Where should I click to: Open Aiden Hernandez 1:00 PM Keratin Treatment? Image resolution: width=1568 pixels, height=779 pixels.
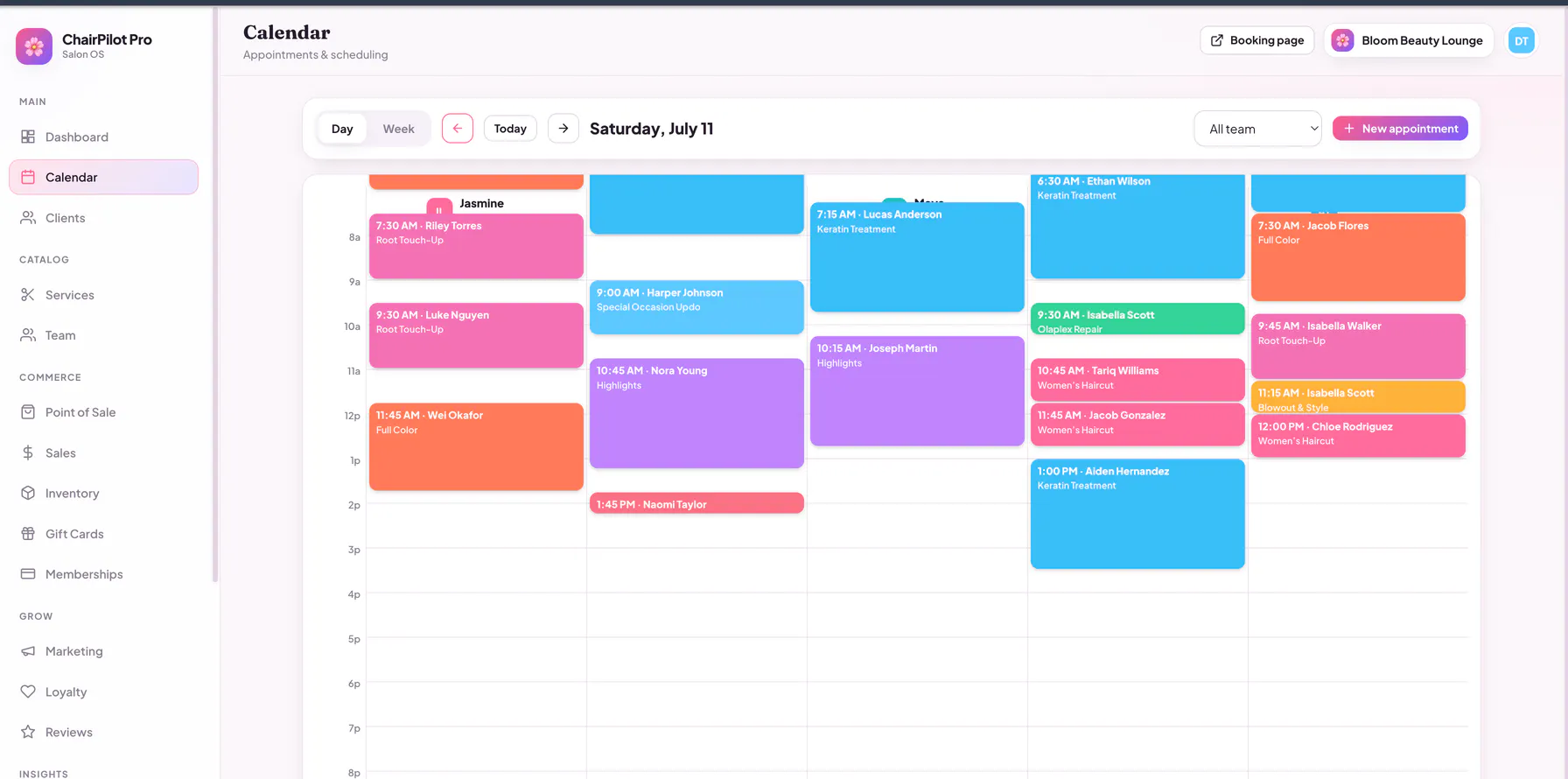click(1137, 514)
